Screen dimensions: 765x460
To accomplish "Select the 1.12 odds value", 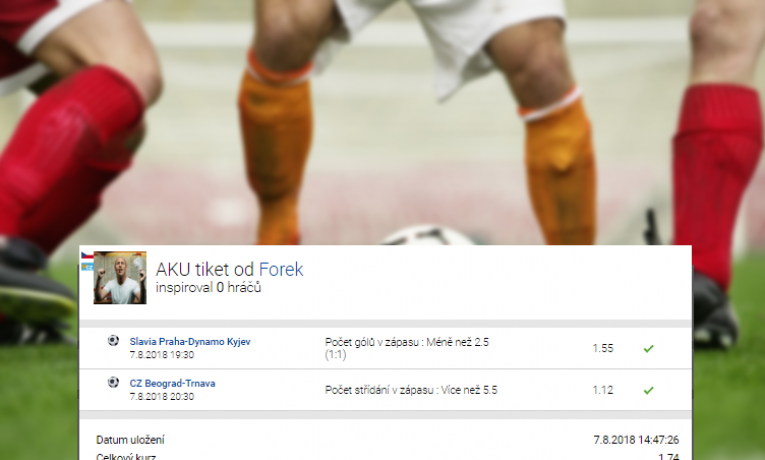I will click(603, 390).
